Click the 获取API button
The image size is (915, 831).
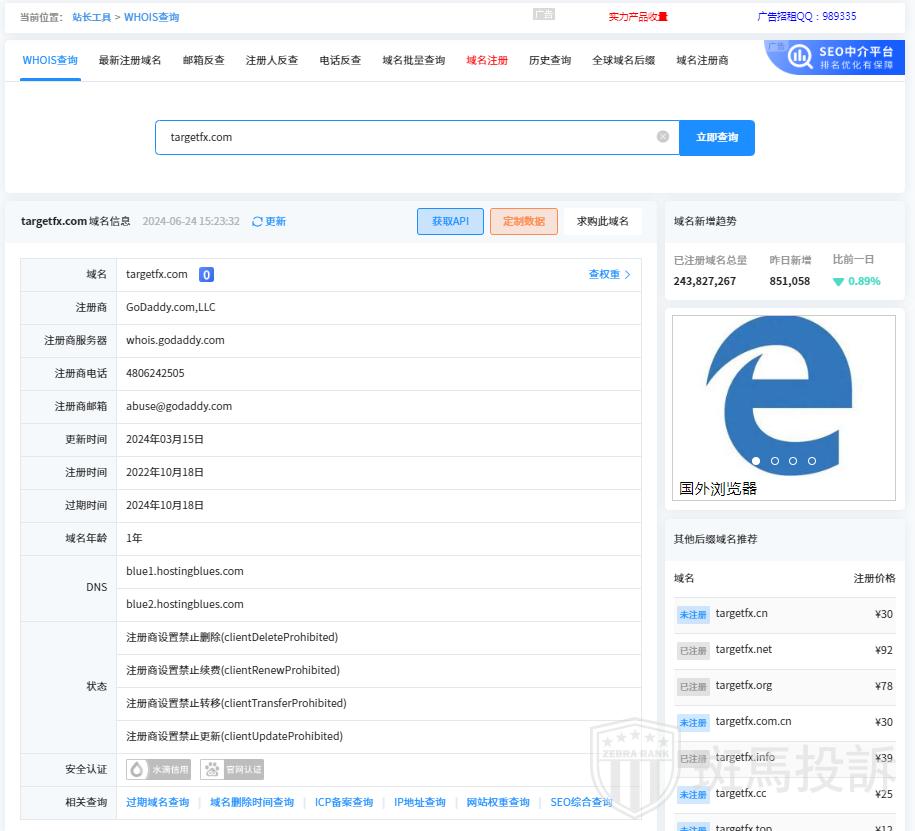click(x=450, y=221)
